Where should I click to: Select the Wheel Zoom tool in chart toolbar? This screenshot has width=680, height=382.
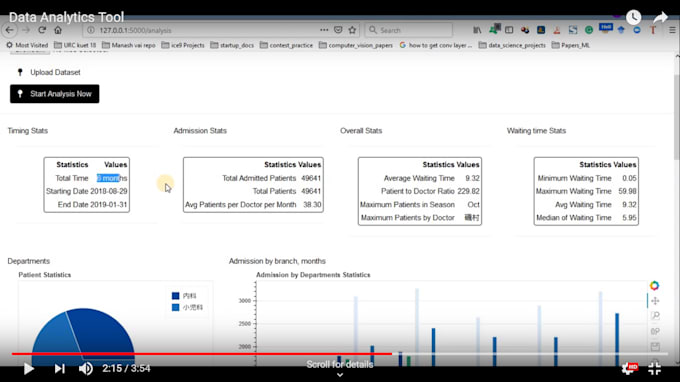655,331
